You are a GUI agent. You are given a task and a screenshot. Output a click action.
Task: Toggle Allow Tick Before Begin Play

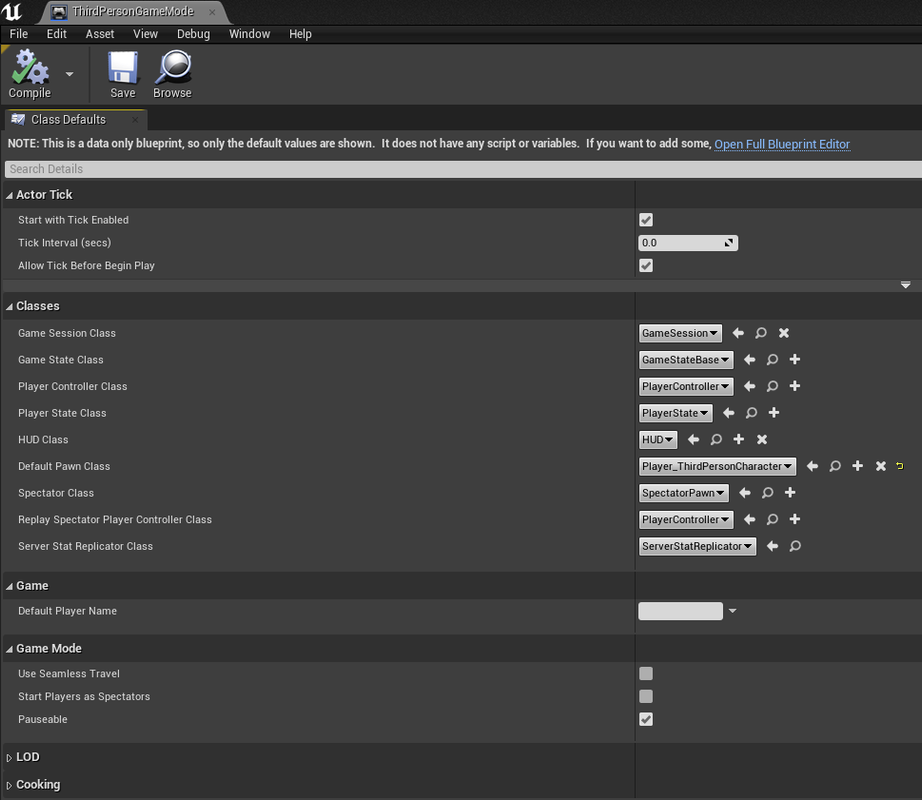(x=646, y=266)
